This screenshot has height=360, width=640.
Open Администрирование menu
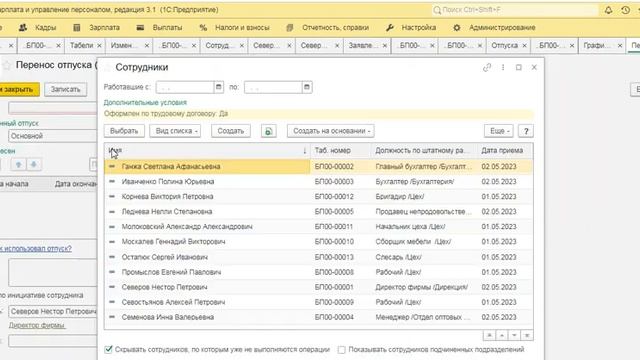[x=494, y=28]
